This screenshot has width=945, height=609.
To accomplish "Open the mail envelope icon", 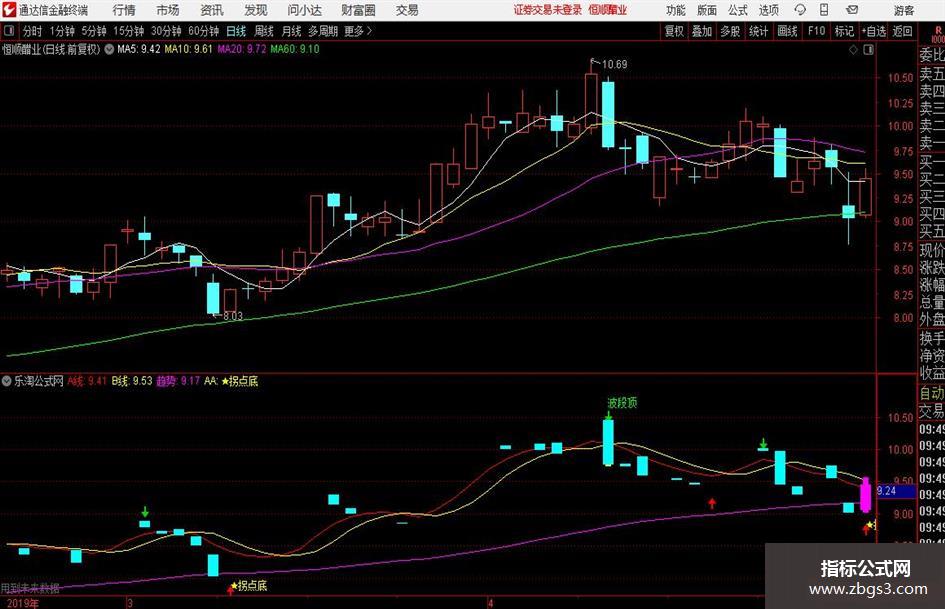I will [852, 10].
